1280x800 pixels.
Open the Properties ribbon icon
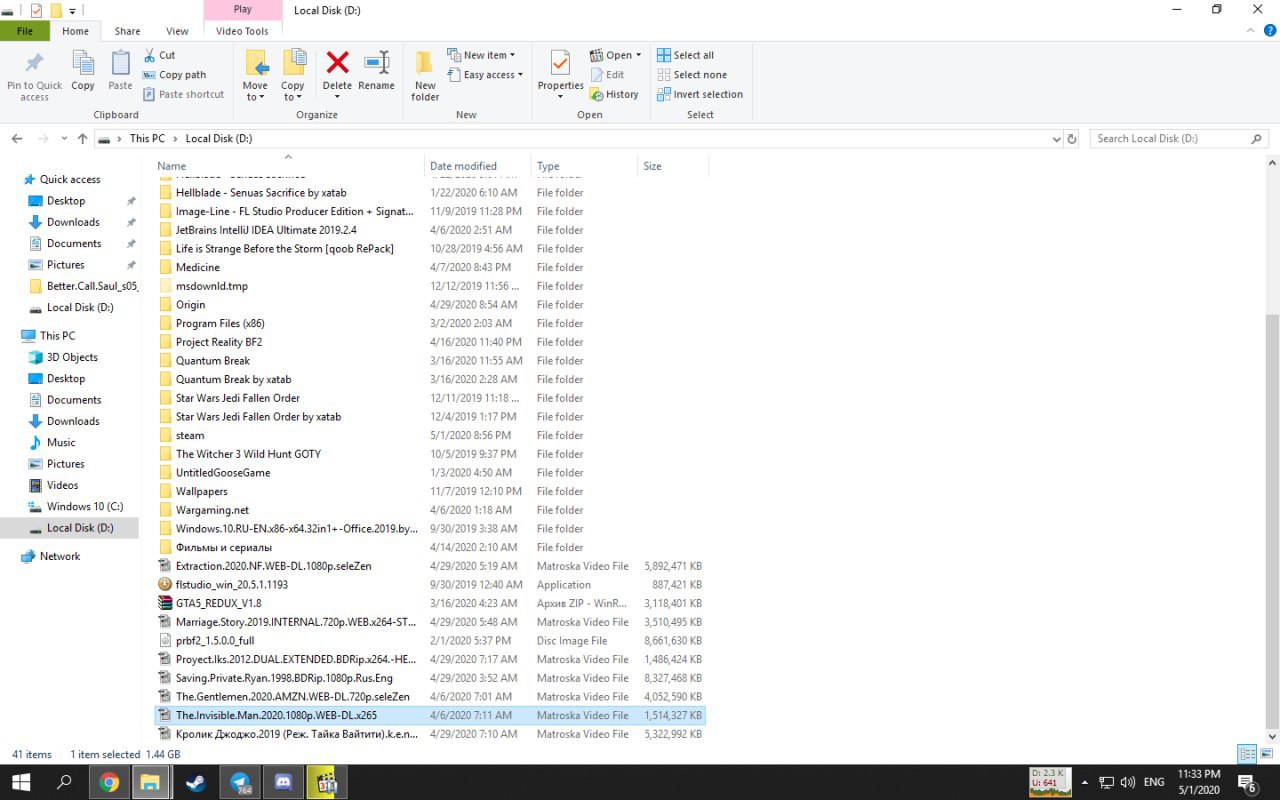[560, 64]
